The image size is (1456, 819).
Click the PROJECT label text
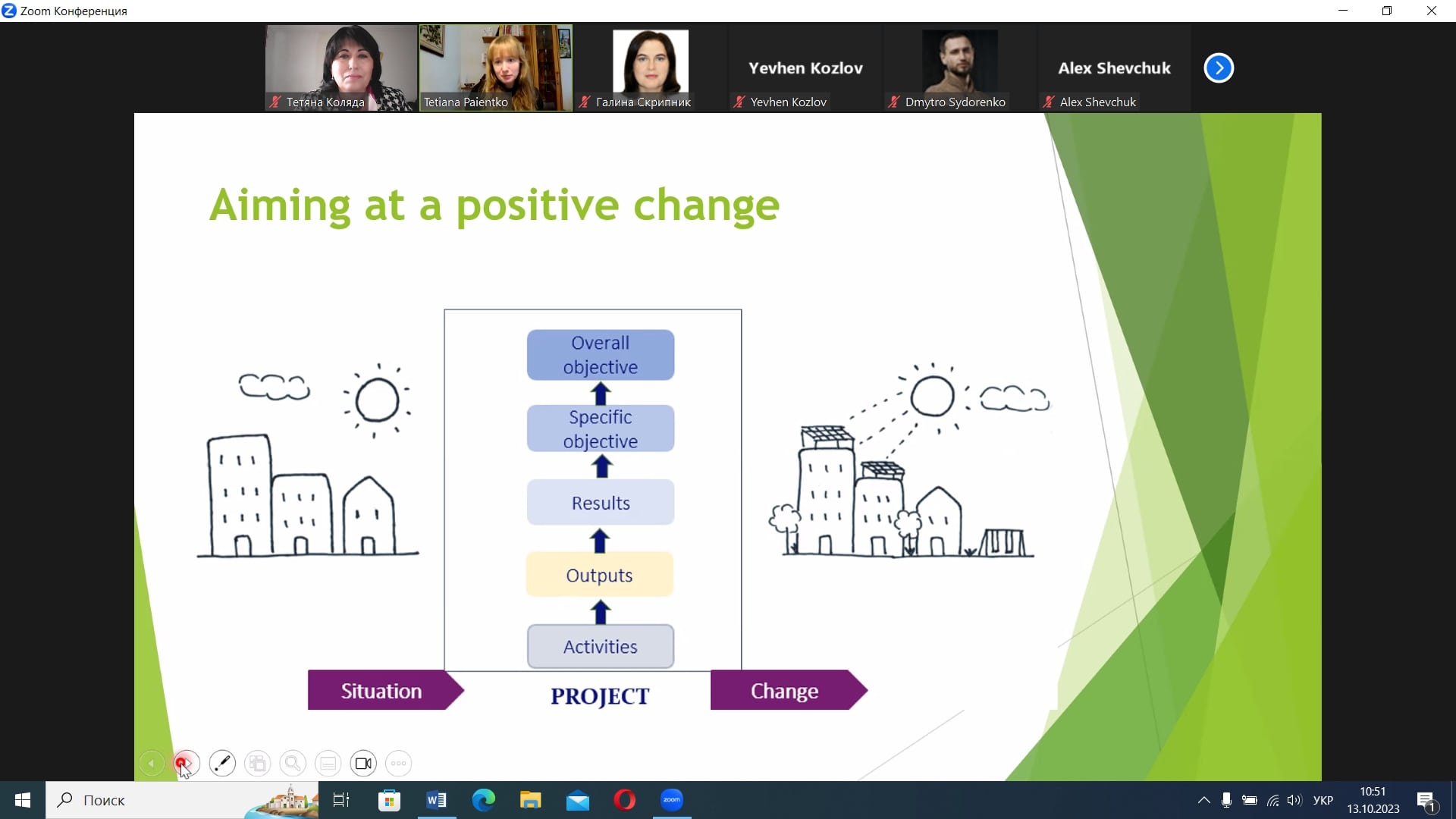click(600, 696)
